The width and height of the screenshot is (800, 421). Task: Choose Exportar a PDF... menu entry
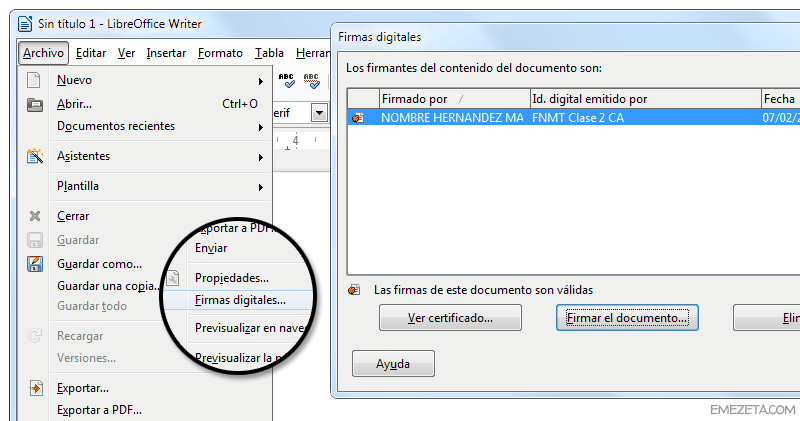99,410
